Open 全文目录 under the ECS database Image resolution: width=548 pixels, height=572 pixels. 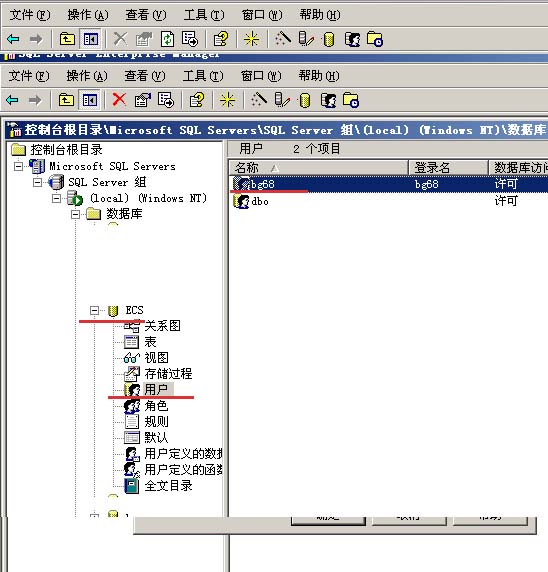(x=168, y=486)
